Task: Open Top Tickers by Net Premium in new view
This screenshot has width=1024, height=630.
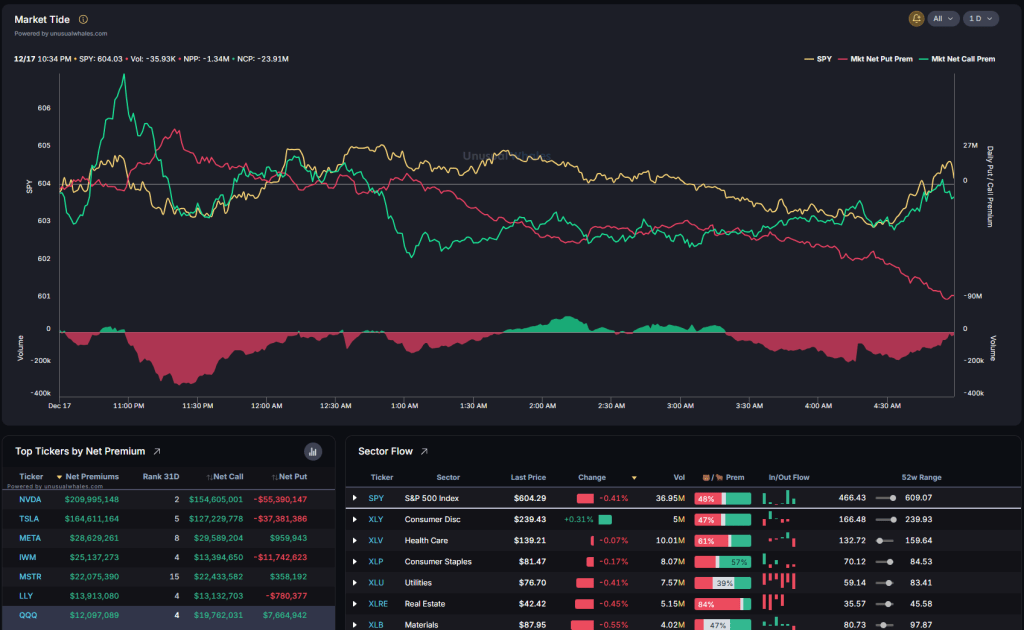Action: click(x=156, y=452)
